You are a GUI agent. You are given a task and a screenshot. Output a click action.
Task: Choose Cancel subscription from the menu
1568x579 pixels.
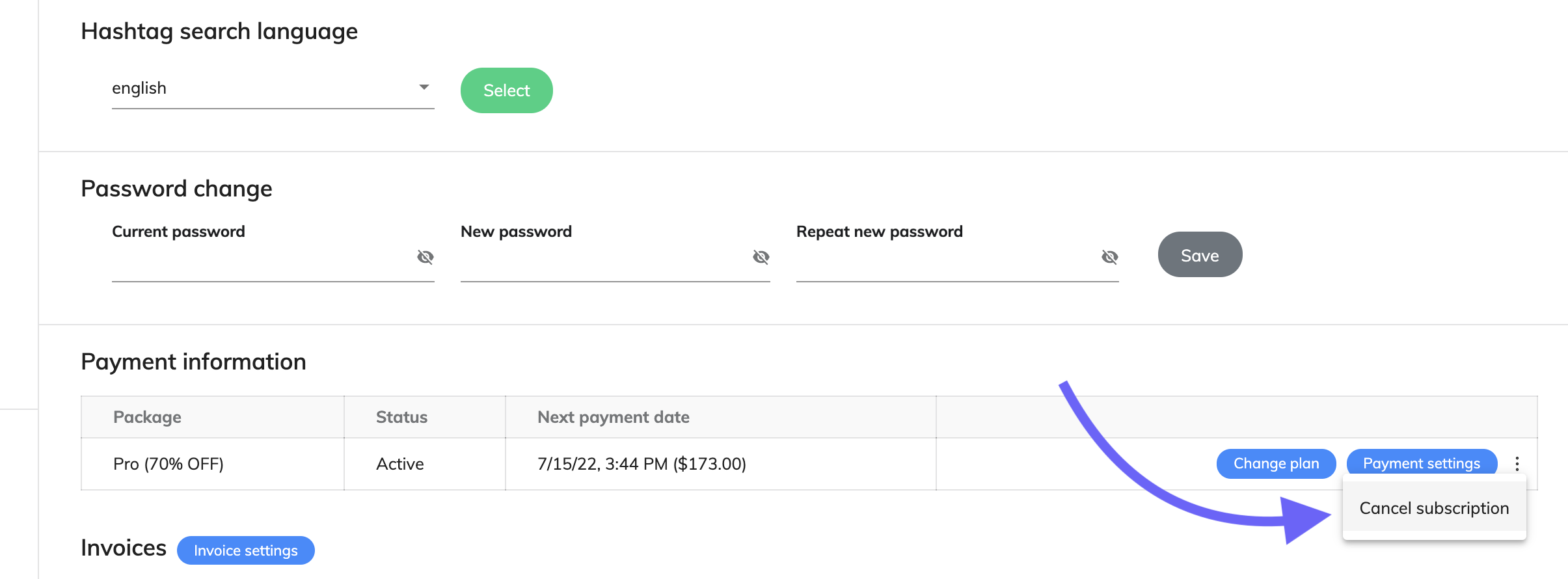pyautogui.click(x=1435, y=508)
